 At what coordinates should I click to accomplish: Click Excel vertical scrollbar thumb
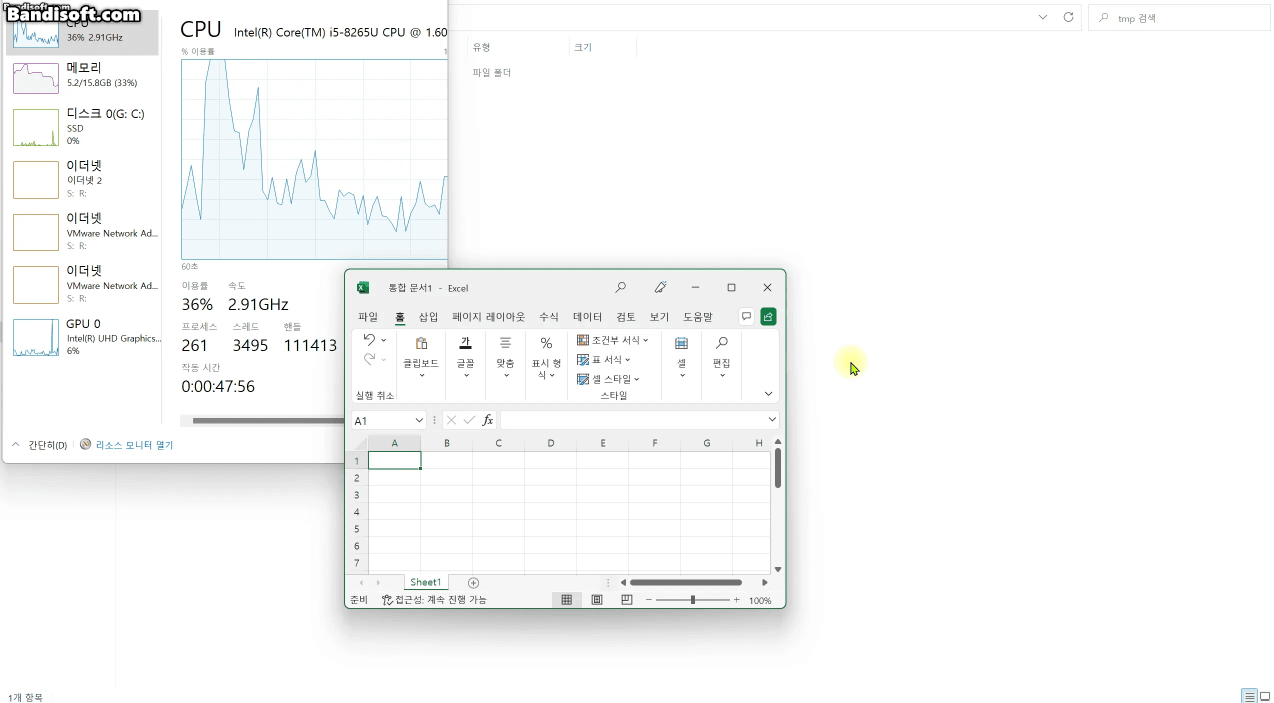(777, 468)
